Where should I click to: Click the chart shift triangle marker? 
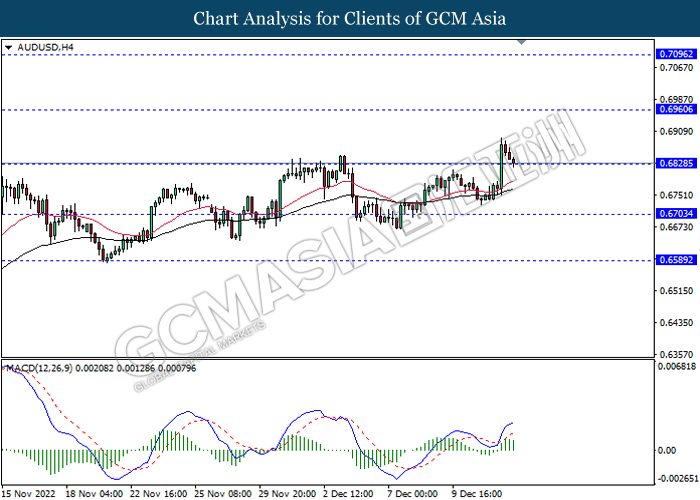tap(521, 42)
